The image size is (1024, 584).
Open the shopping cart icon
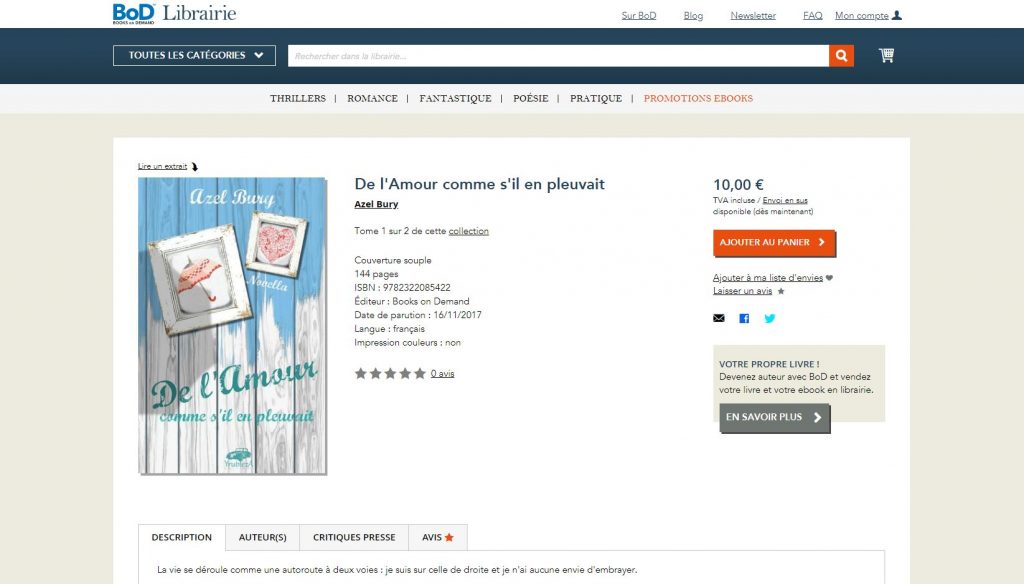pos(886,56)
